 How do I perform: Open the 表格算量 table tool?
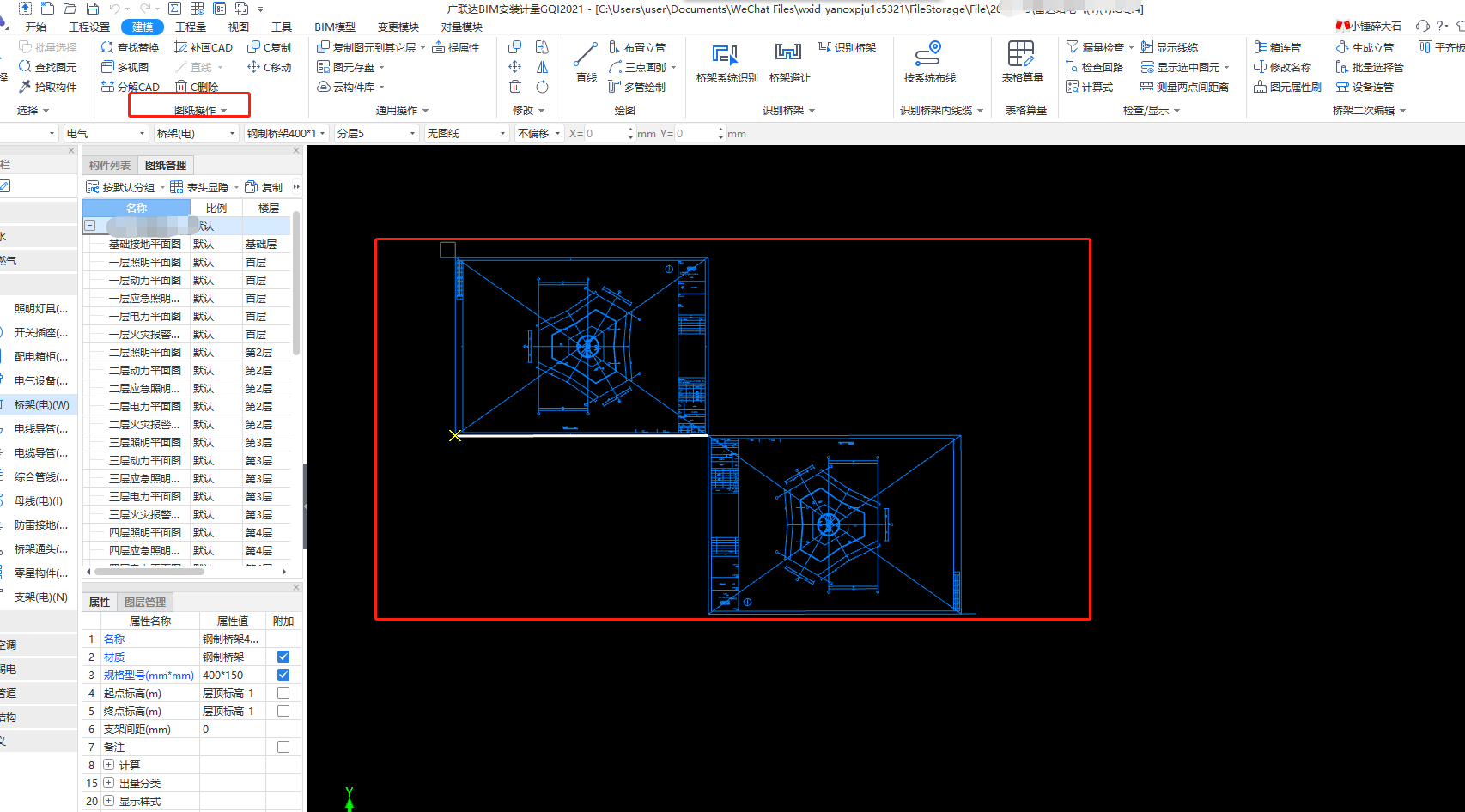click(1022, 63)
